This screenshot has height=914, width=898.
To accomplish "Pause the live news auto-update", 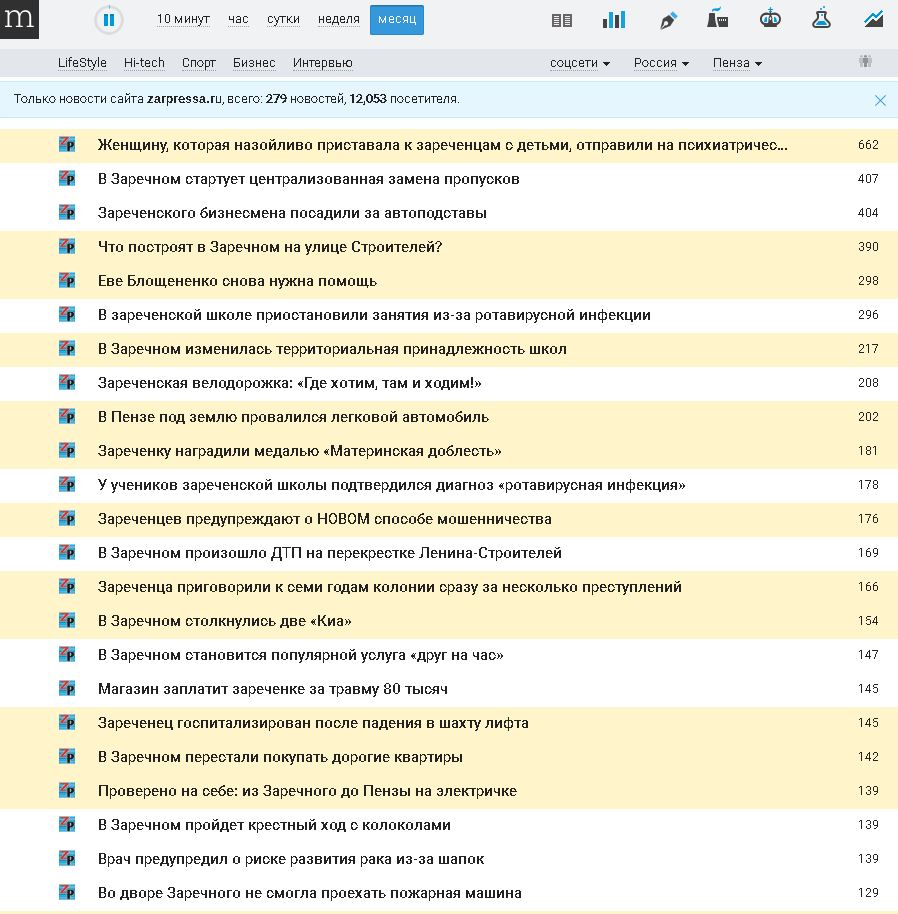I will tap(109, 20).
